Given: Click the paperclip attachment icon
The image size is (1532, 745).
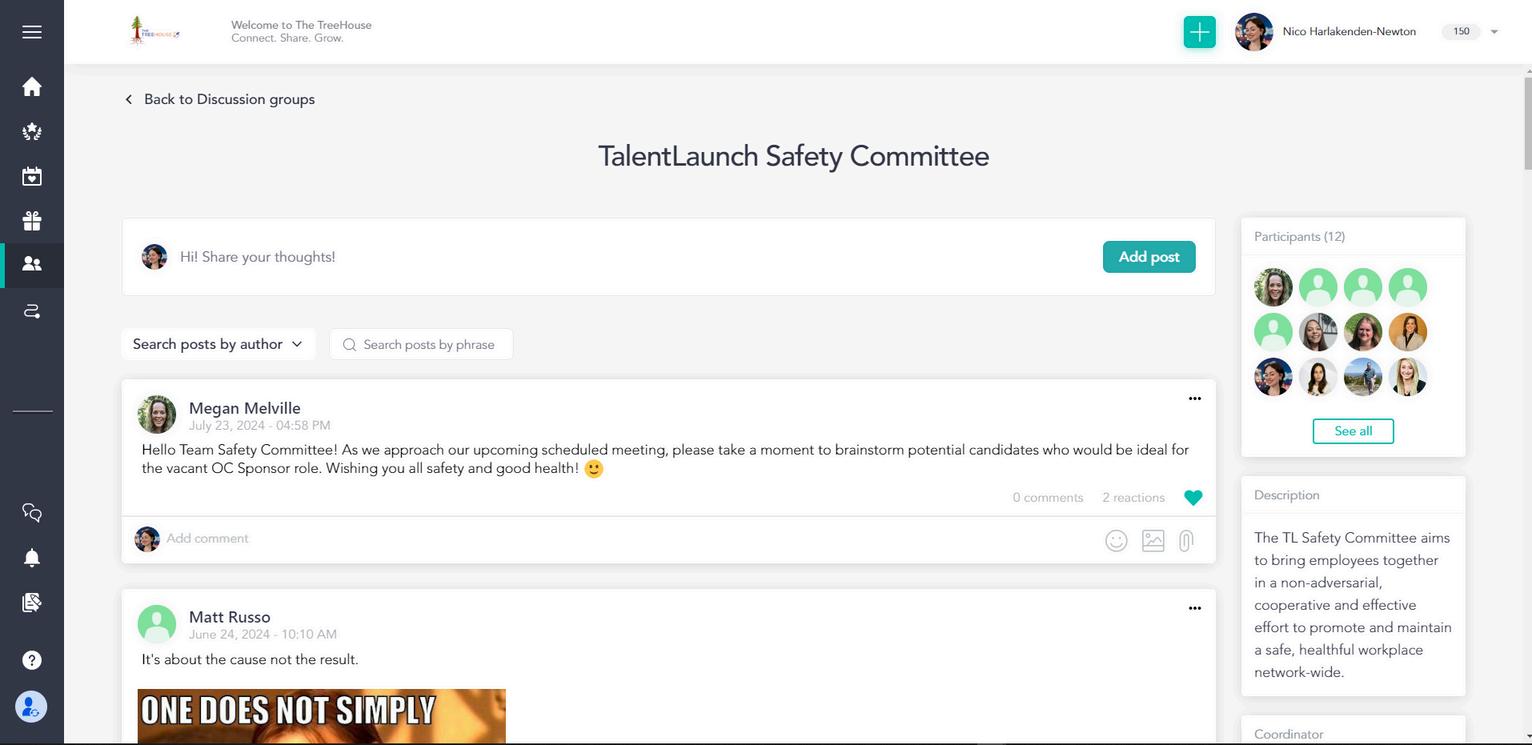Looking at the screenshot, I should point(1186,541).
